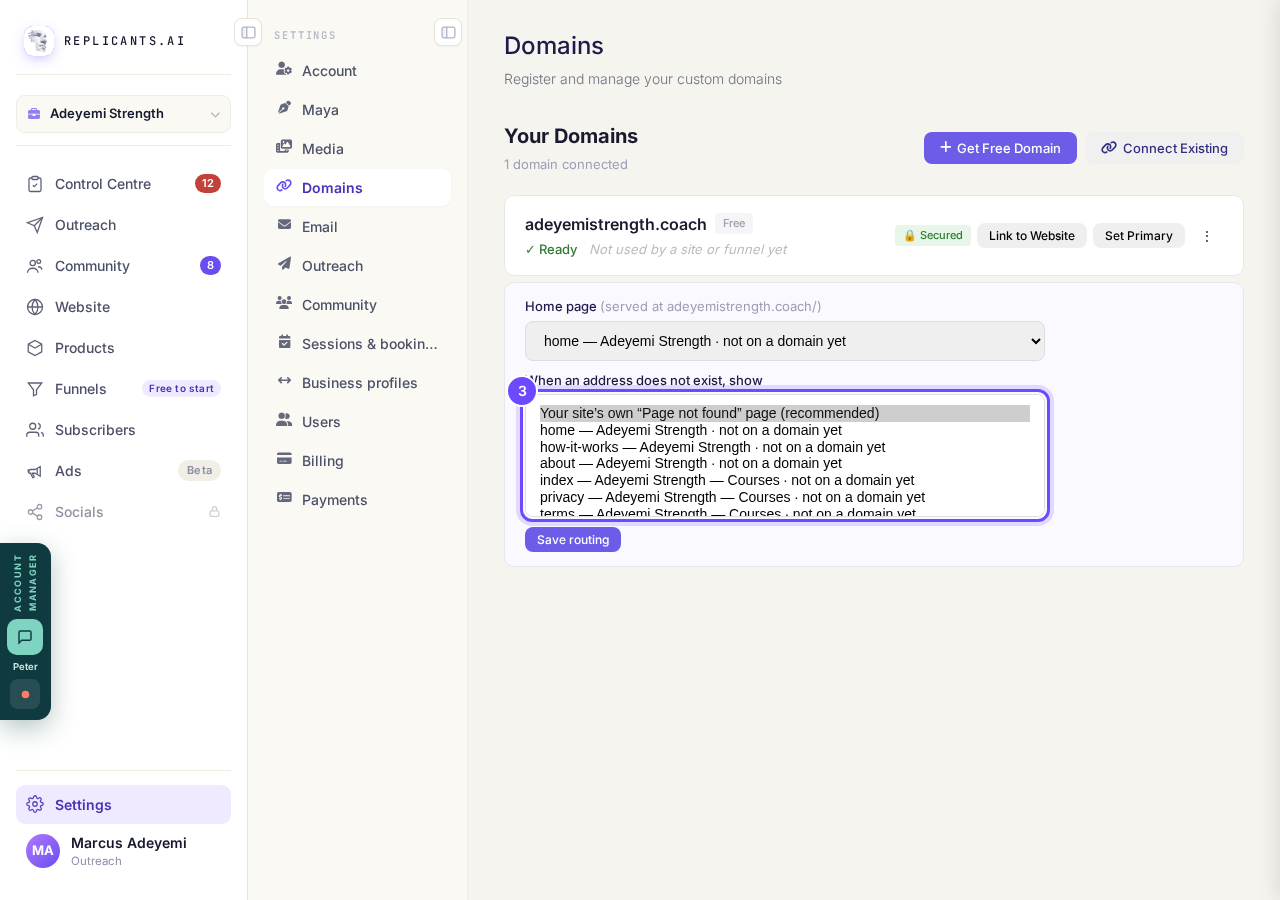Click the Users group icon
This screenshot has height=900, width=1280.
pyautogui.click(x=284, y=421)
